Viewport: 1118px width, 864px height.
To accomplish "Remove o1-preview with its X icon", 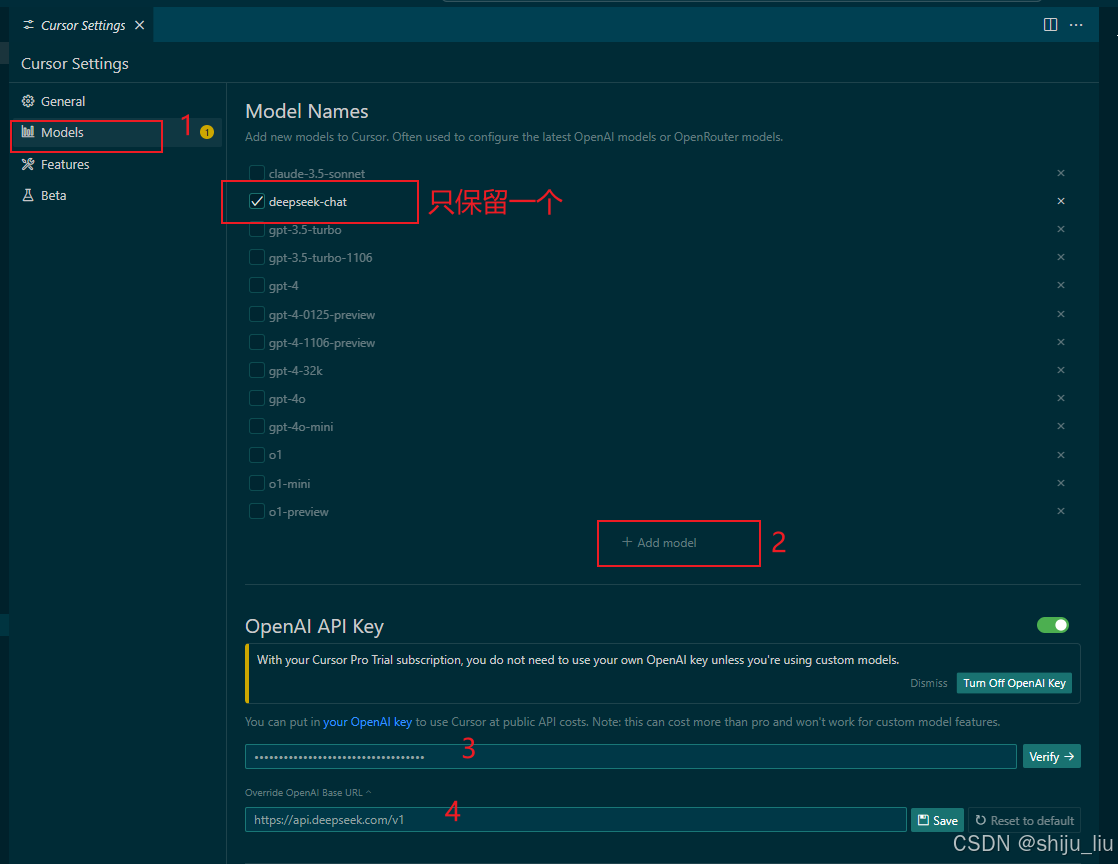I will [1061, 511].
